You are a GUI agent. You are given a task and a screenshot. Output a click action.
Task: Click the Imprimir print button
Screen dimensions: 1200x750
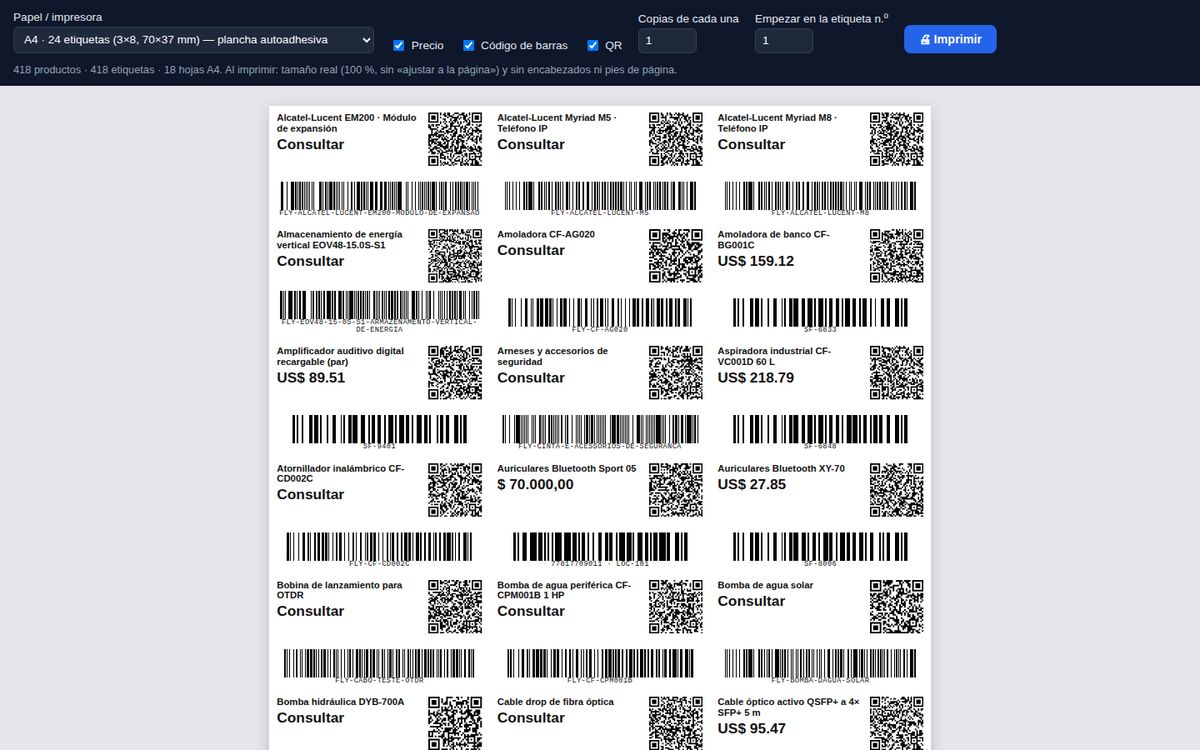pos(950,39)
